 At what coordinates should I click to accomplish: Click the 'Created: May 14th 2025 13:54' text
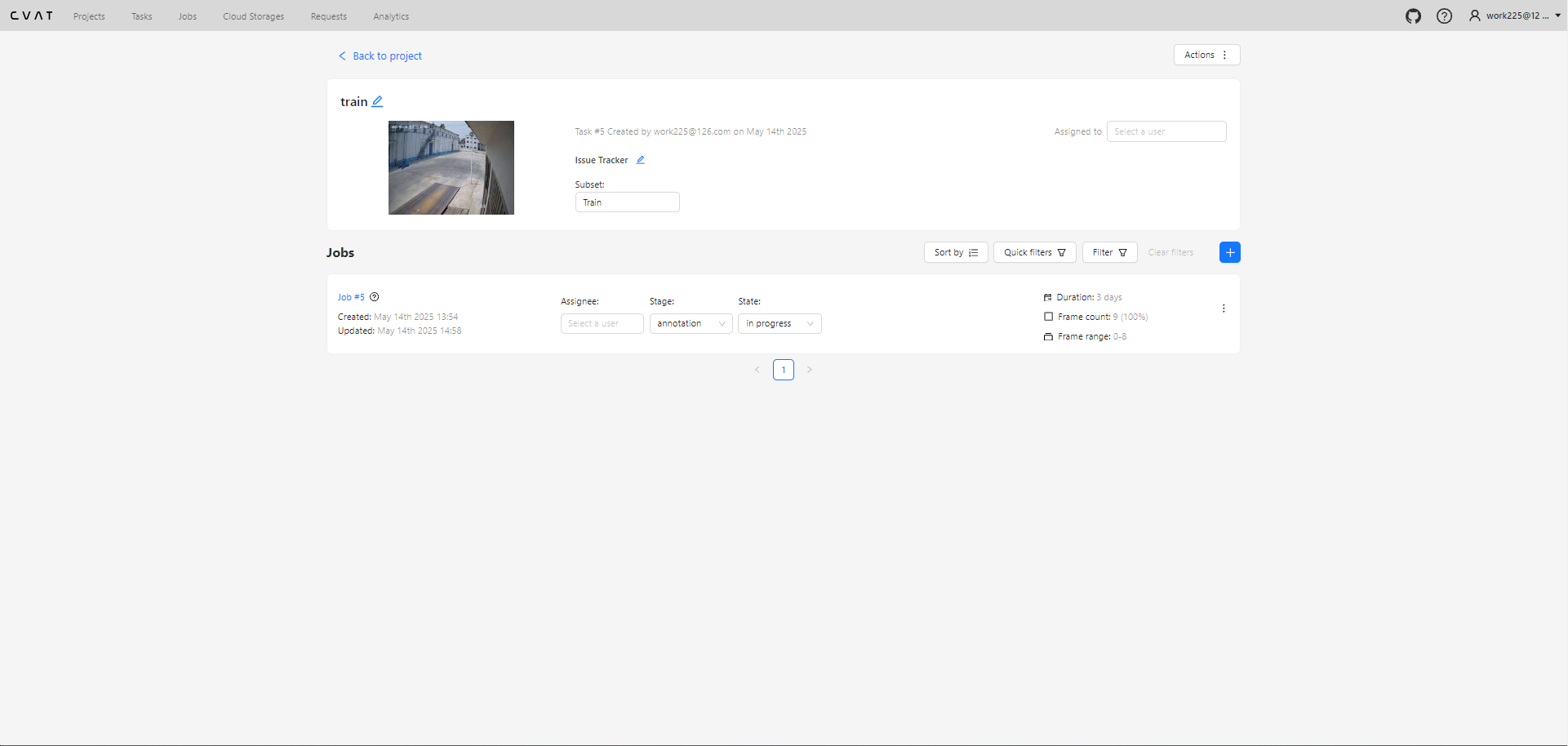[398, 317]
